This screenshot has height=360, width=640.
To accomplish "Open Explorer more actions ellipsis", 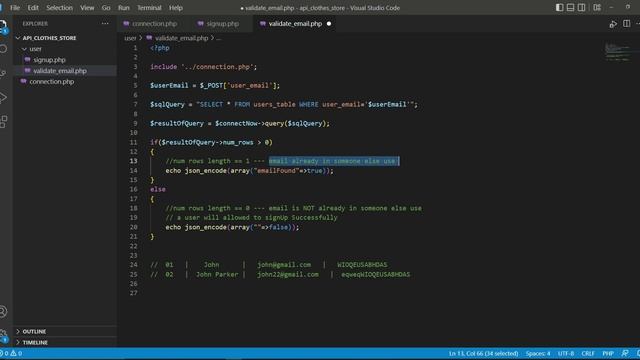I will click(x=105, y=24).
